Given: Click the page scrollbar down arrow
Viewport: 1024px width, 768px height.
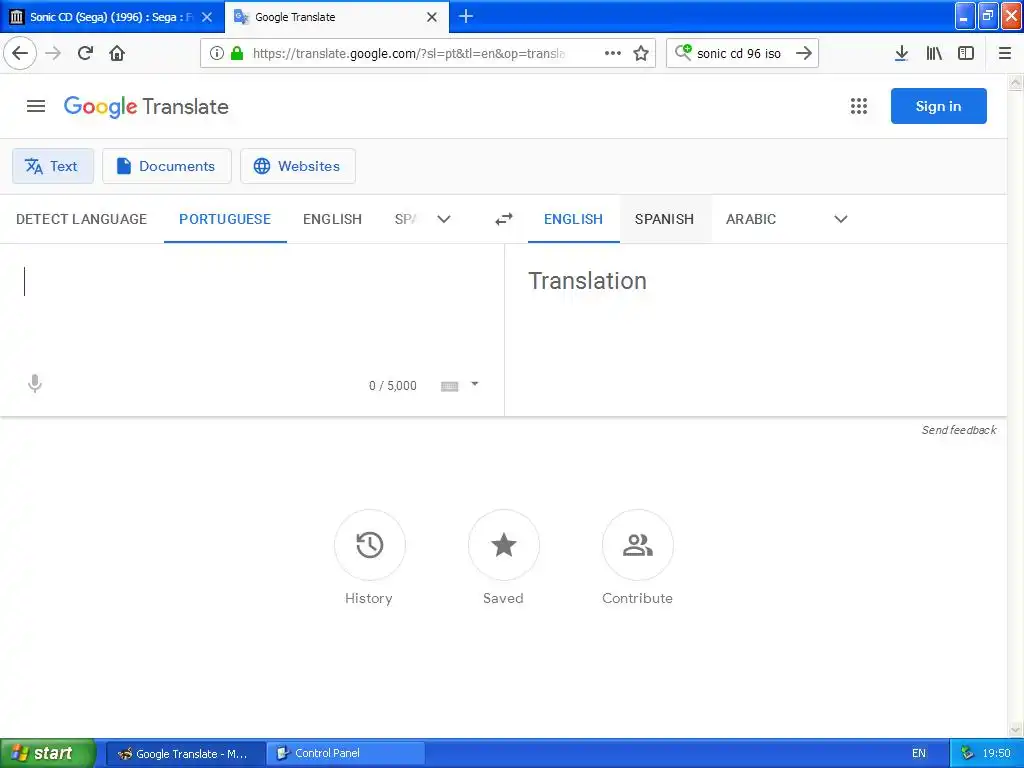Looking at the screenshot, I should (1016, 729).
